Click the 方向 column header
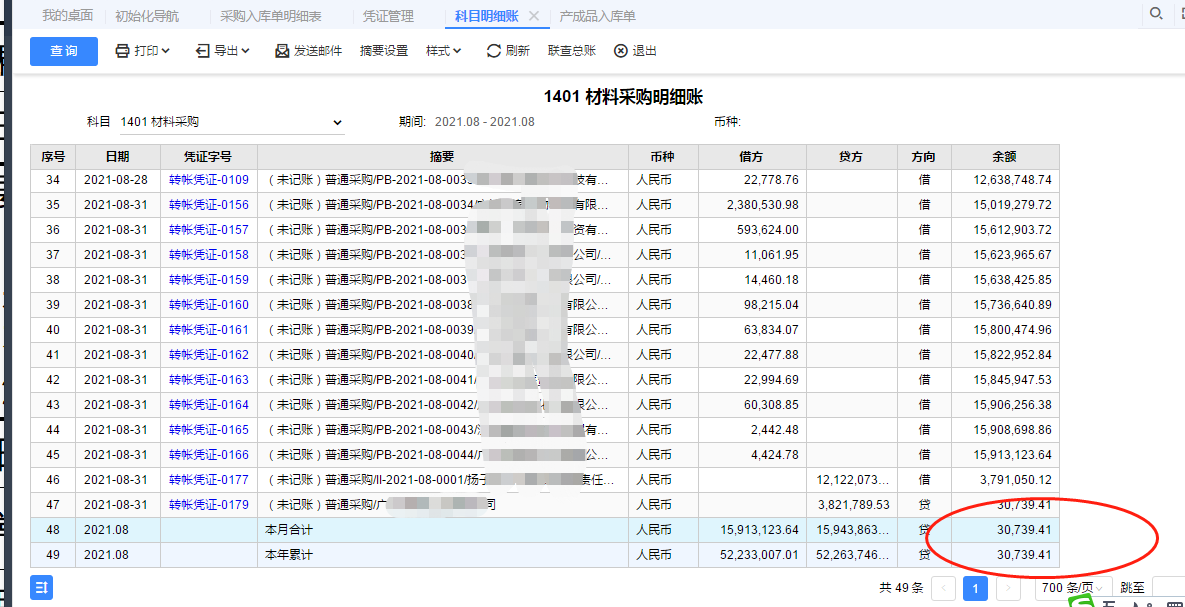Image resolution: width=1185 pixels, height=607 pixels. tap(924, 156)
